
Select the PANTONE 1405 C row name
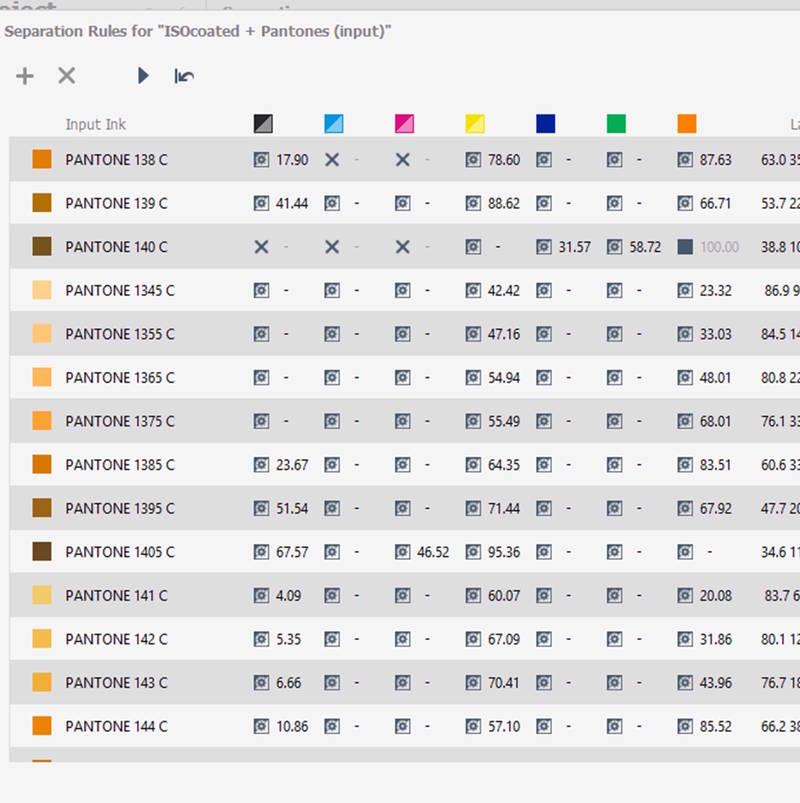(x=120, y=552)
